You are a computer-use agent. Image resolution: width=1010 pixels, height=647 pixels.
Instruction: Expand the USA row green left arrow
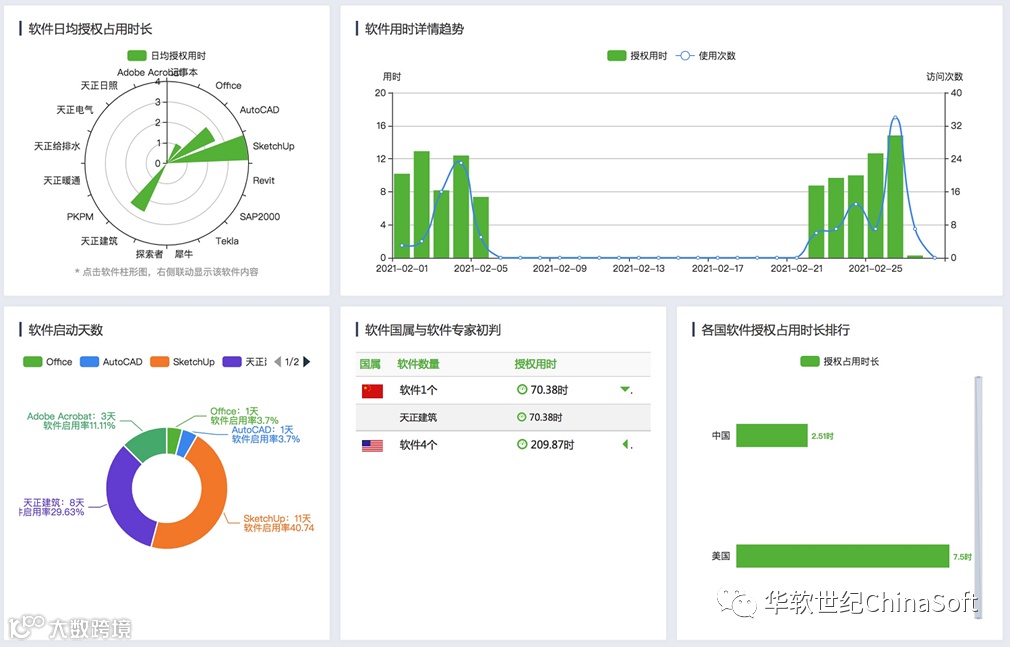click(625, 444)
